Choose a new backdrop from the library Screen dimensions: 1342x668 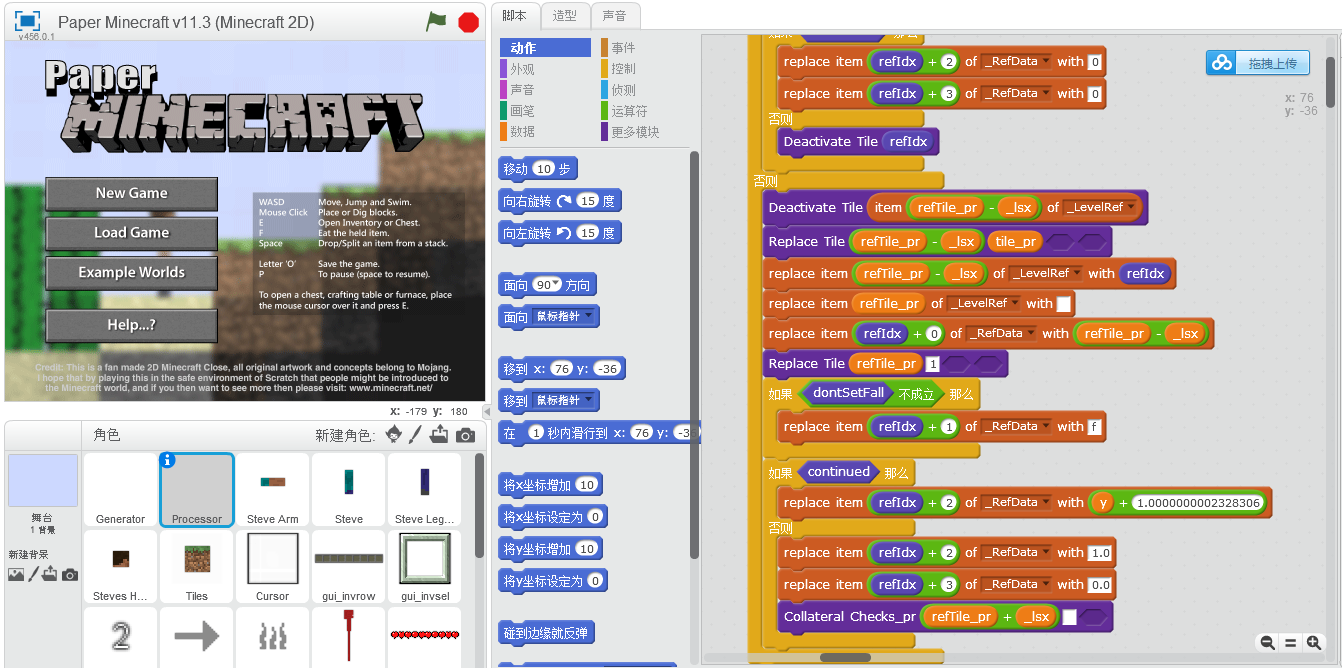[16, 574]
